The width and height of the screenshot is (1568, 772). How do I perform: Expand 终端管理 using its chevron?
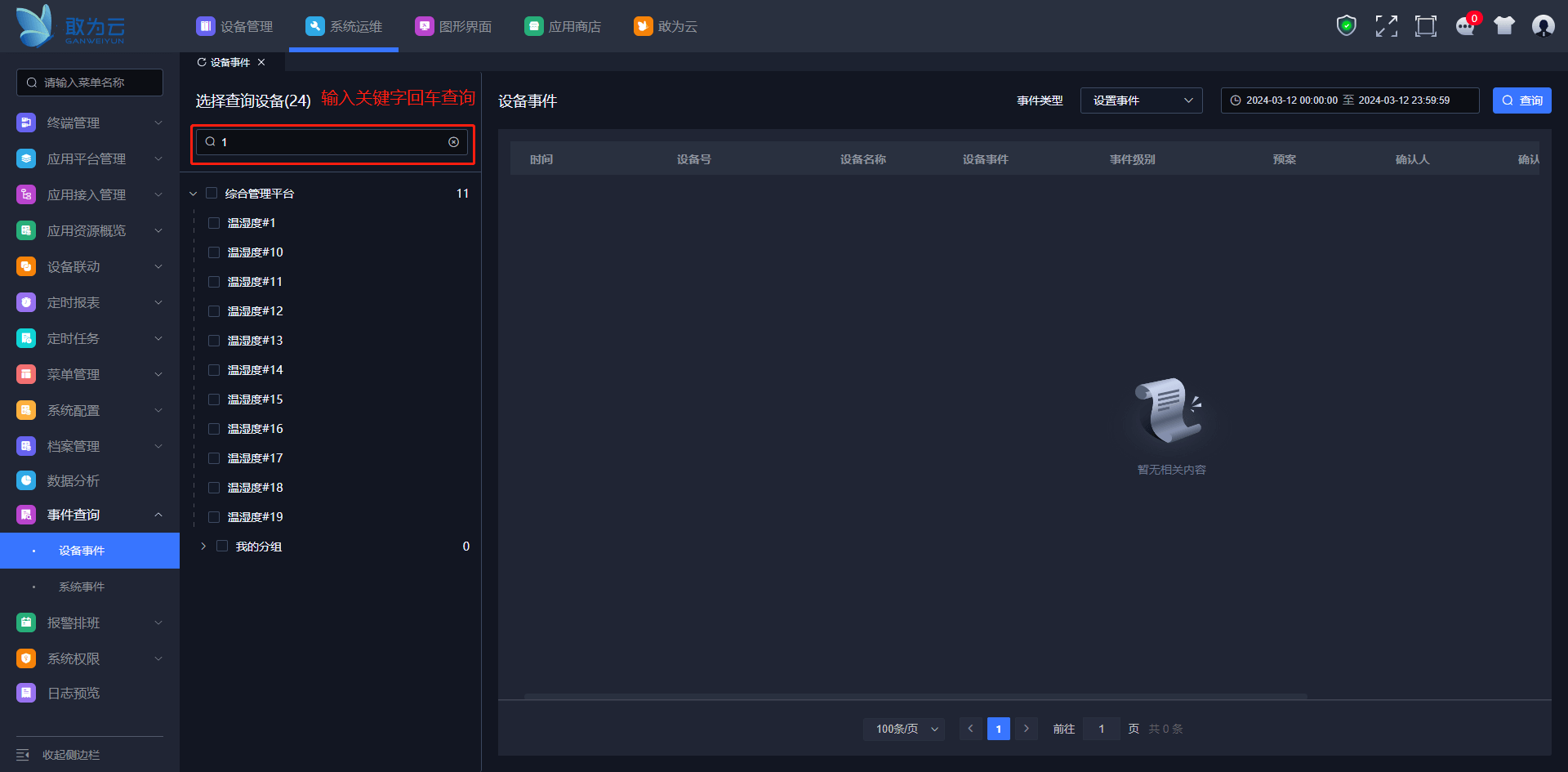click(x=158, y=123)
